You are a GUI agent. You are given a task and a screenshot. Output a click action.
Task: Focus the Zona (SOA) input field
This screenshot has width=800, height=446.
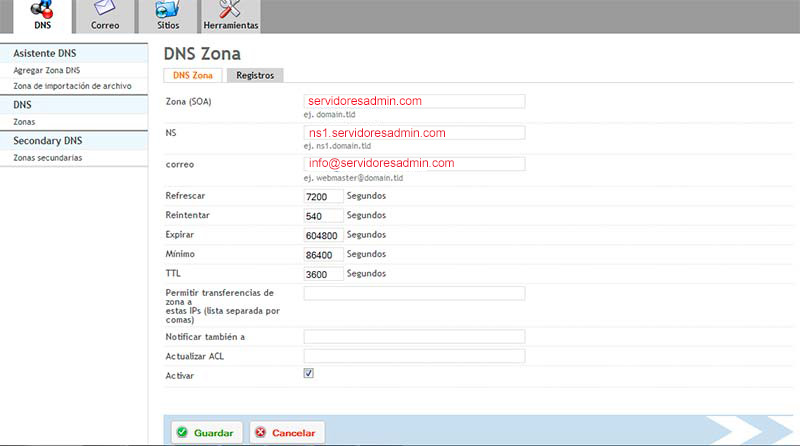[x=414, y=101]
